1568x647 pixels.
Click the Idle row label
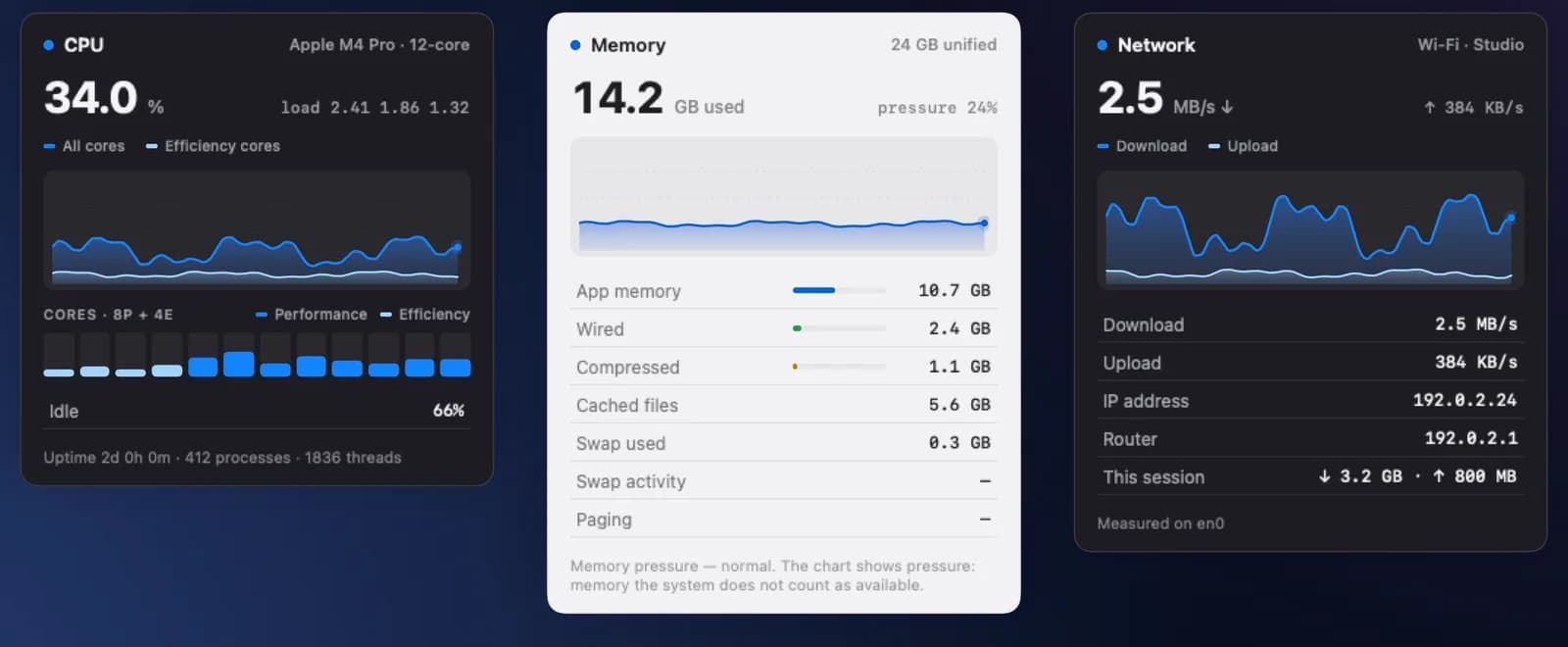(x=64, y=412)
